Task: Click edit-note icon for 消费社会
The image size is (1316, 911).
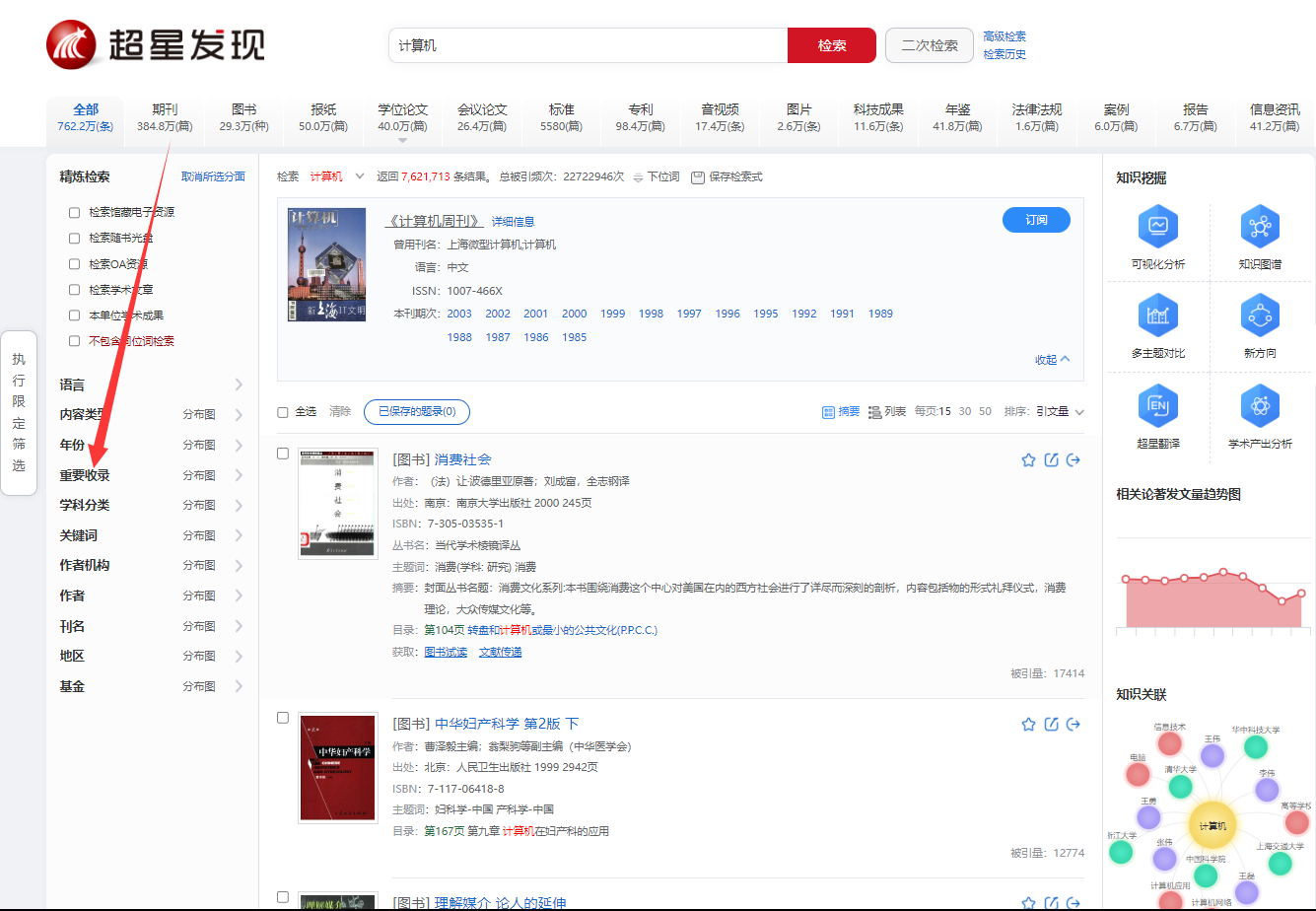Action: (1051, 460)
